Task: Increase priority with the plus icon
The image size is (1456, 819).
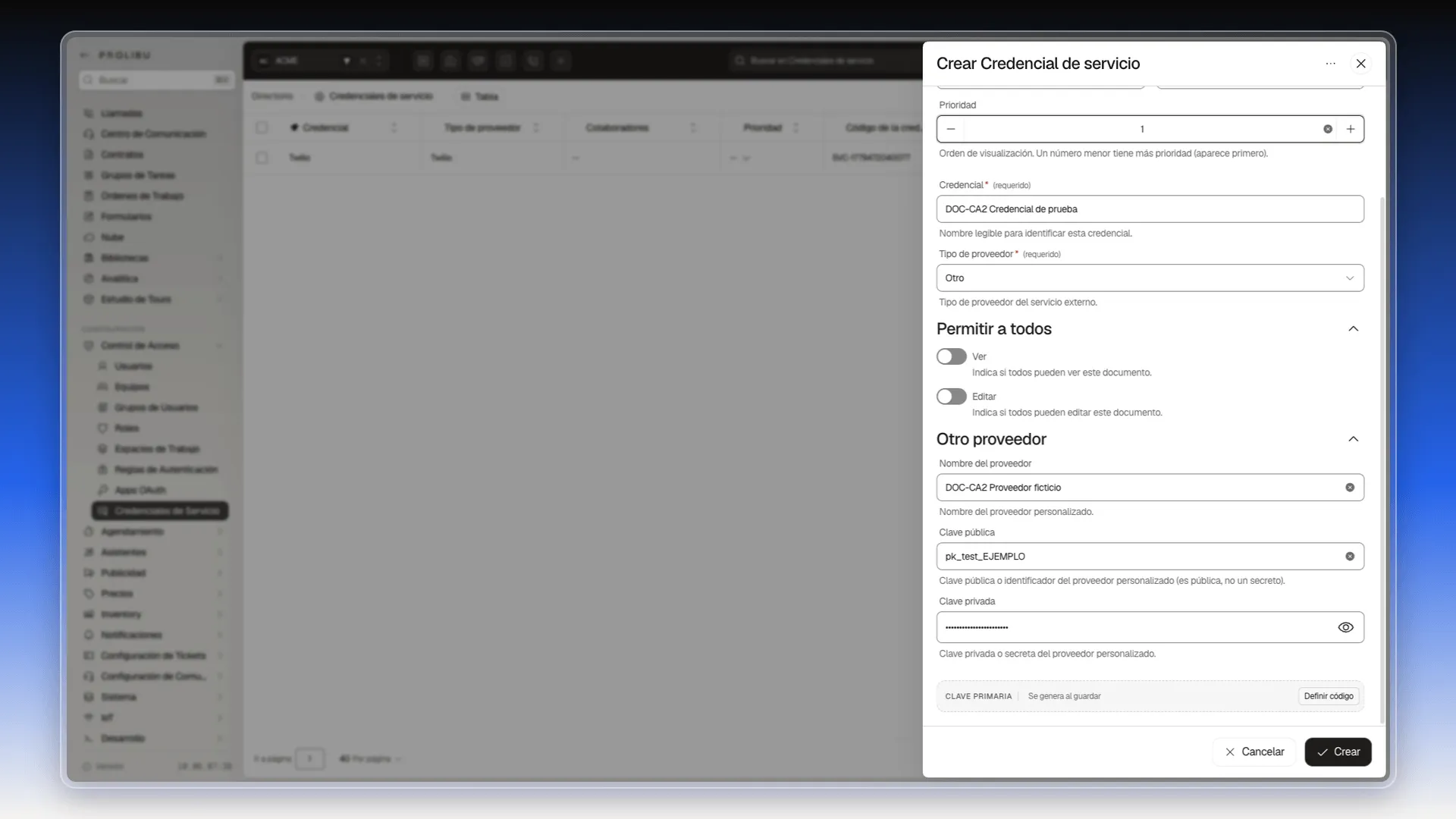Action: (1351, 129)
